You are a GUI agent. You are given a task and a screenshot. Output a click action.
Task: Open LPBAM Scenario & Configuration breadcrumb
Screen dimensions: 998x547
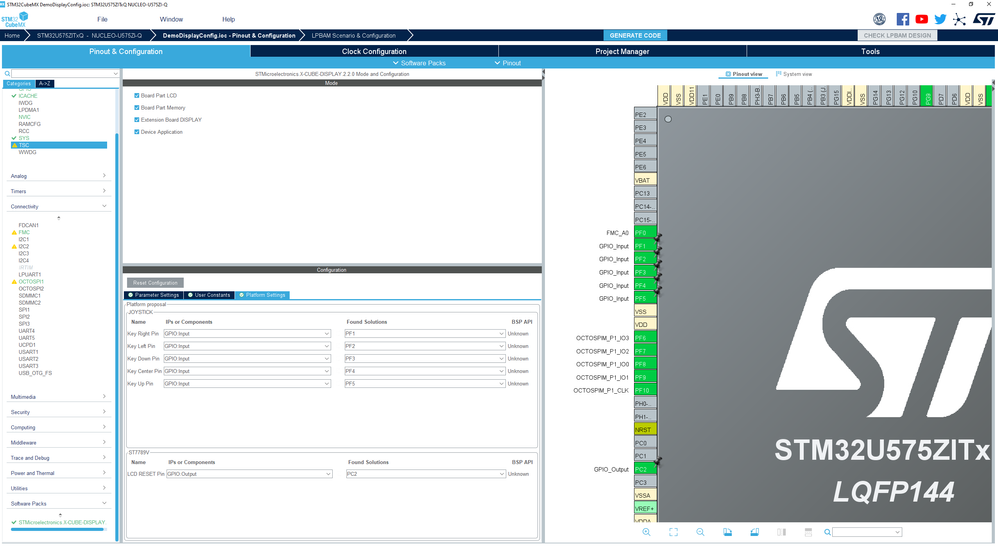(x=354, y=36)
